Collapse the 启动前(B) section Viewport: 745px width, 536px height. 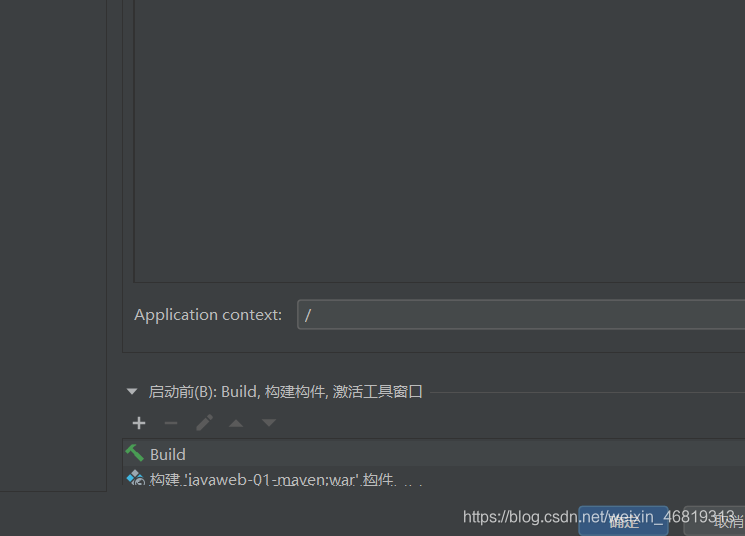132,392
